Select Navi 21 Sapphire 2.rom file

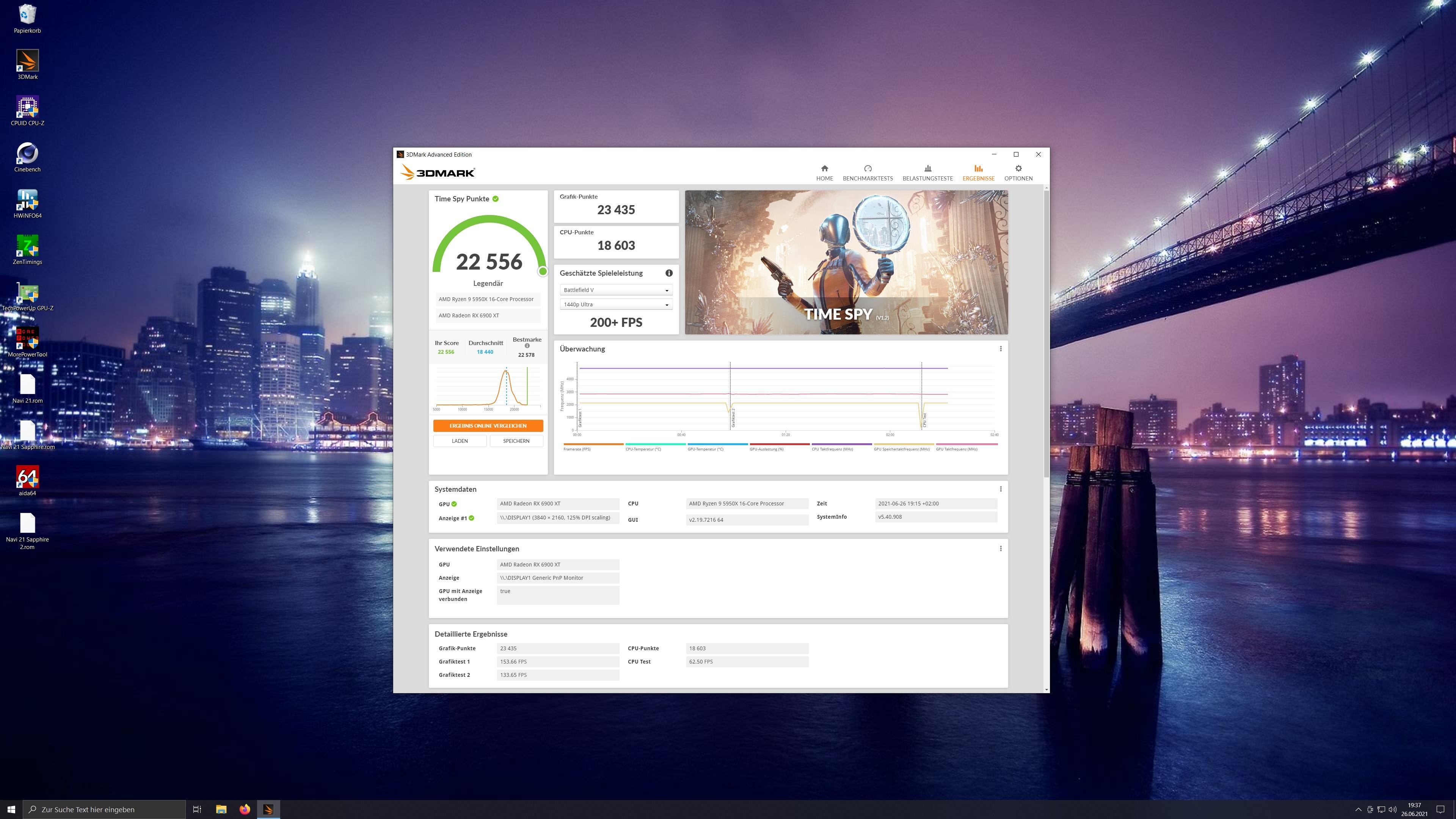27,531
